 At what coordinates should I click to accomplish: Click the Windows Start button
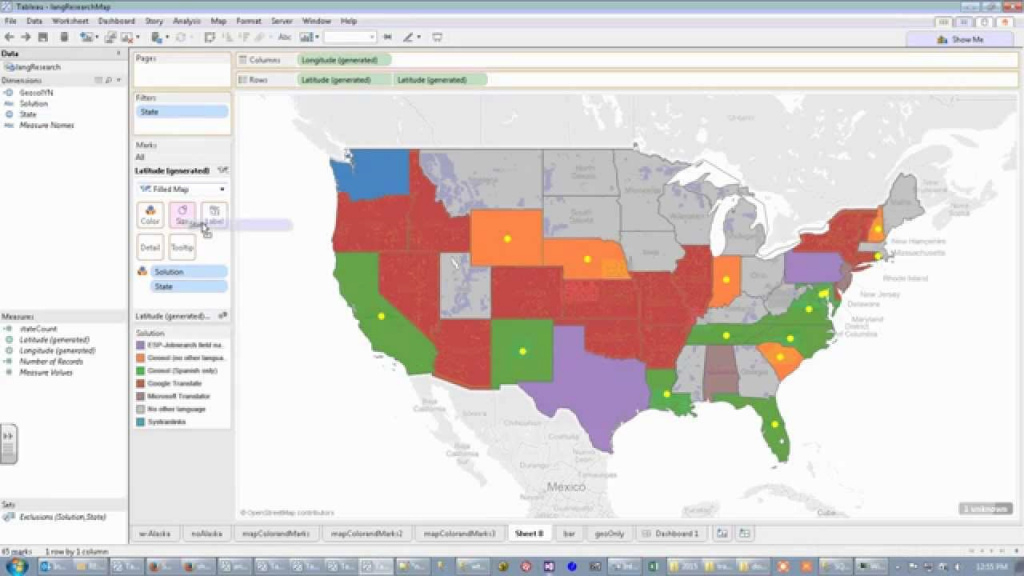[x=13, y=566]
